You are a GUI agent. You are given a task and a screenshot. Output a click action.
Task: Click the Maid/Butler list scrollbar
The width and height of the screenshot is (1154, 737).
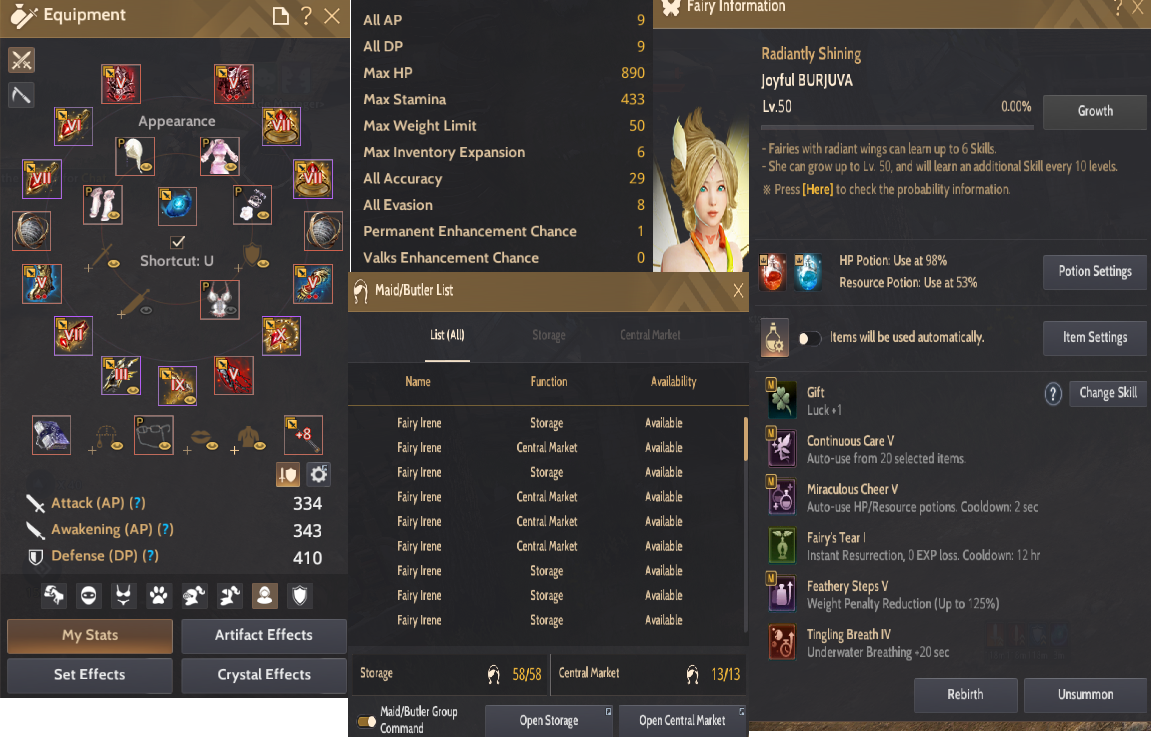pos(746,439)
